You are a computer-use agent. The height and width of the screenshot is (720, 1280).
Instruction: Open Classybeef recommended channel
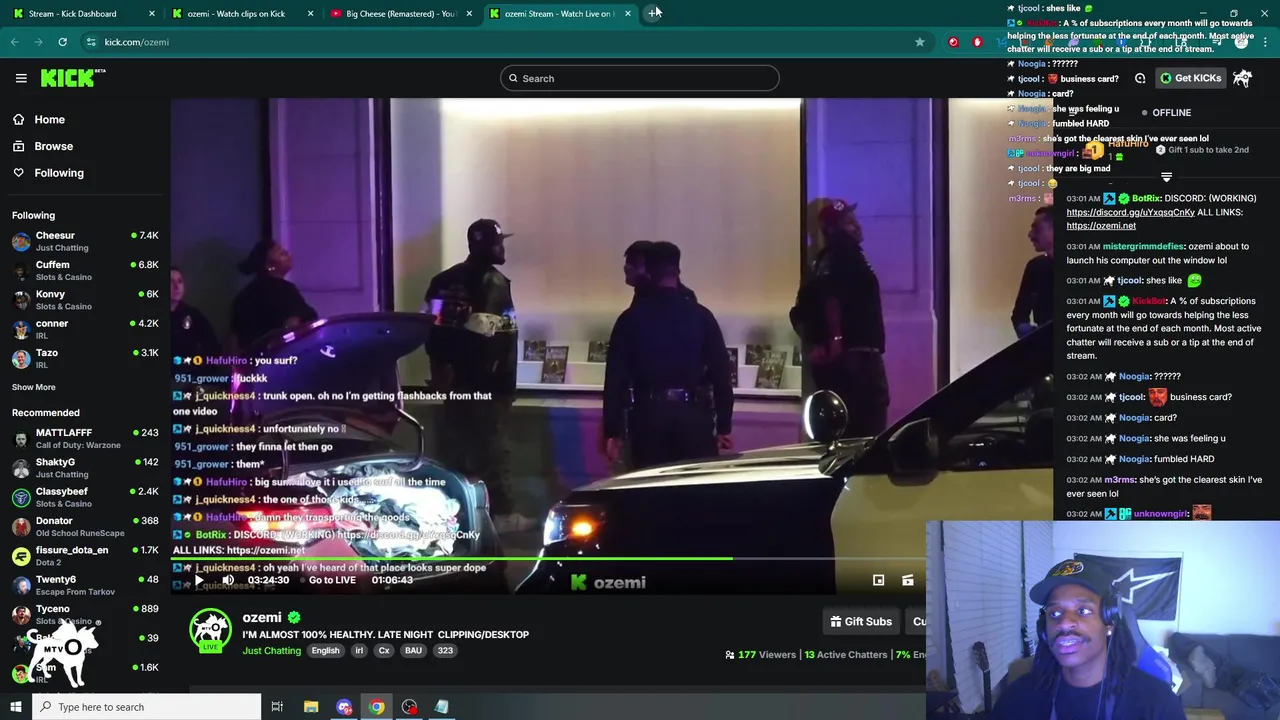click(85, 497)
